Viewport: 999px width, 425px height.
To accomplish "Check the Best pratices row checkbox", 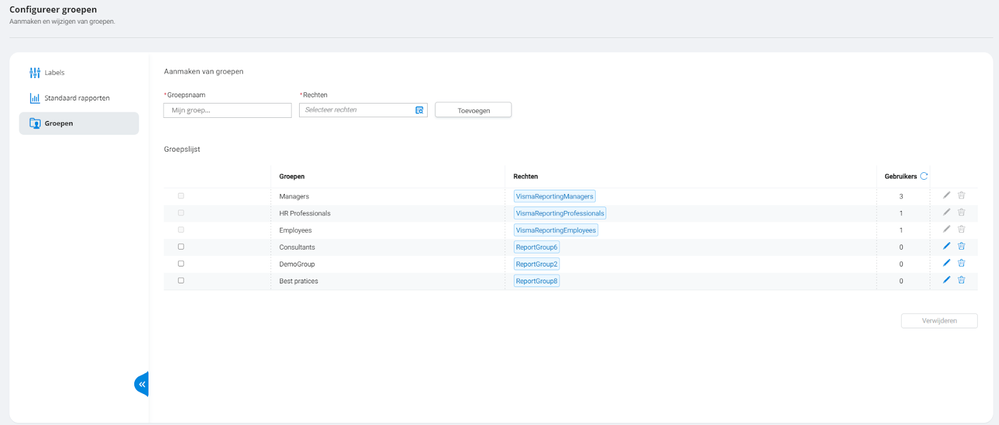I will (x=181, y=280).
